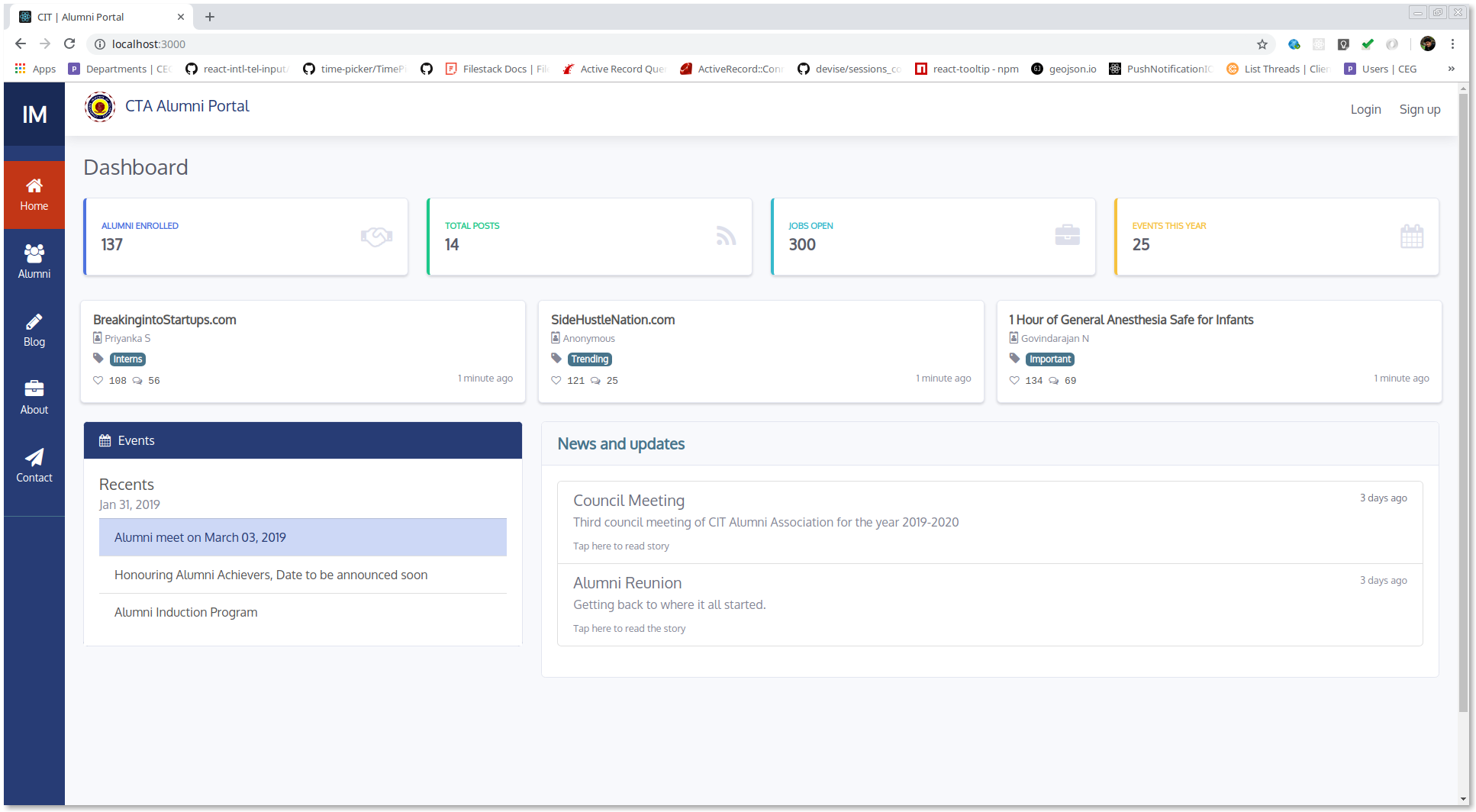
Task: Click the Login link
Action: coord(1365,109)
